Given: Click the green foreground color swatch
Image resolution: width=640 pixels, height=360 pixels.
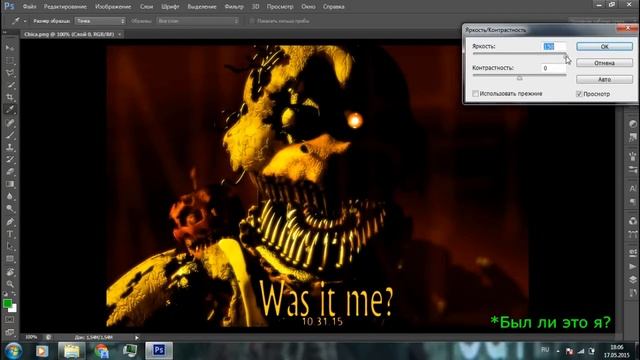Looking at the screenshot, I should [7, 303].
